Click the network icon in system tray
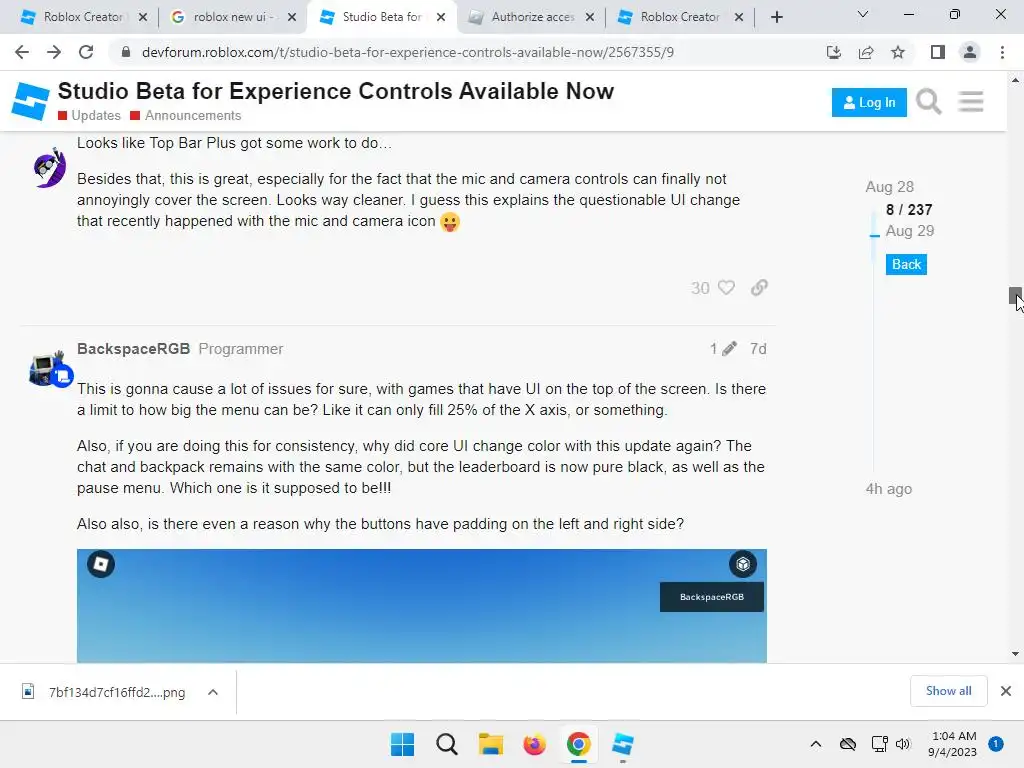This screenshot has width=1024, height=768. [x=879, y=744]
